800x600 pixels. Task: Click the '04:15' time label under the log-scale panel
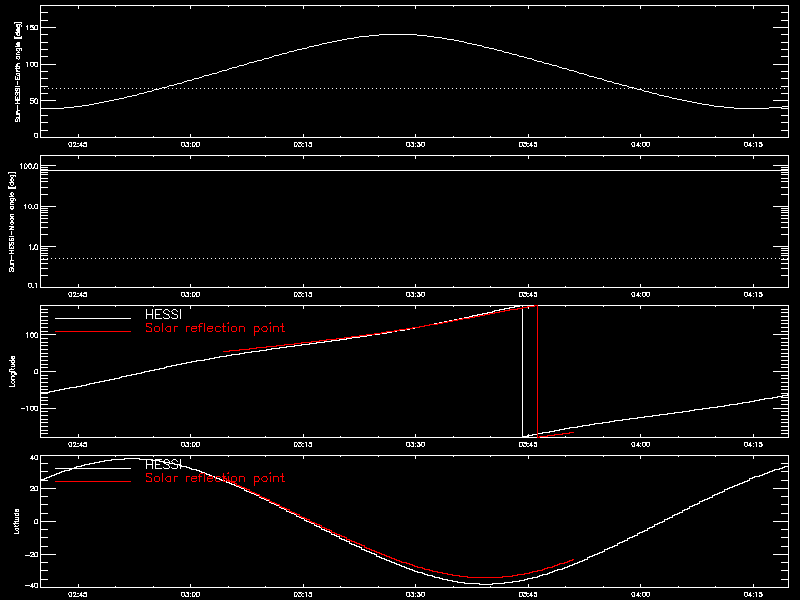[x=753, y=294]
